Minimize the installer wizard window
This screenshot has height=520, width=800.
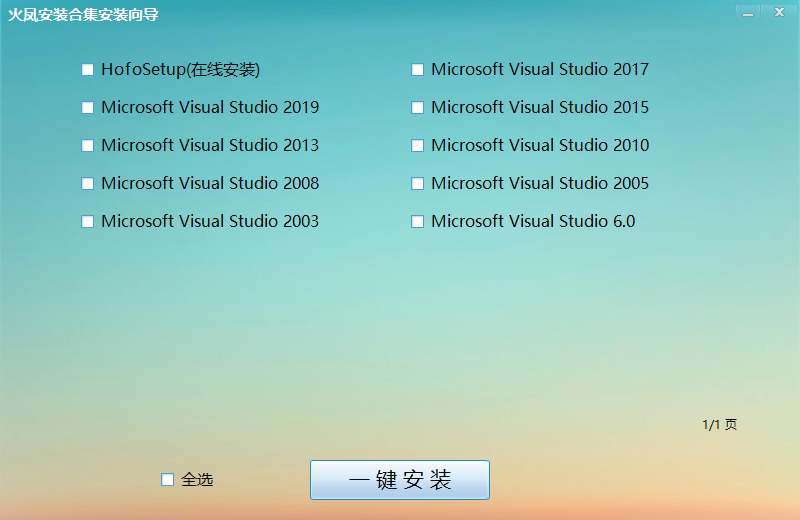click(x=748, y=13)
